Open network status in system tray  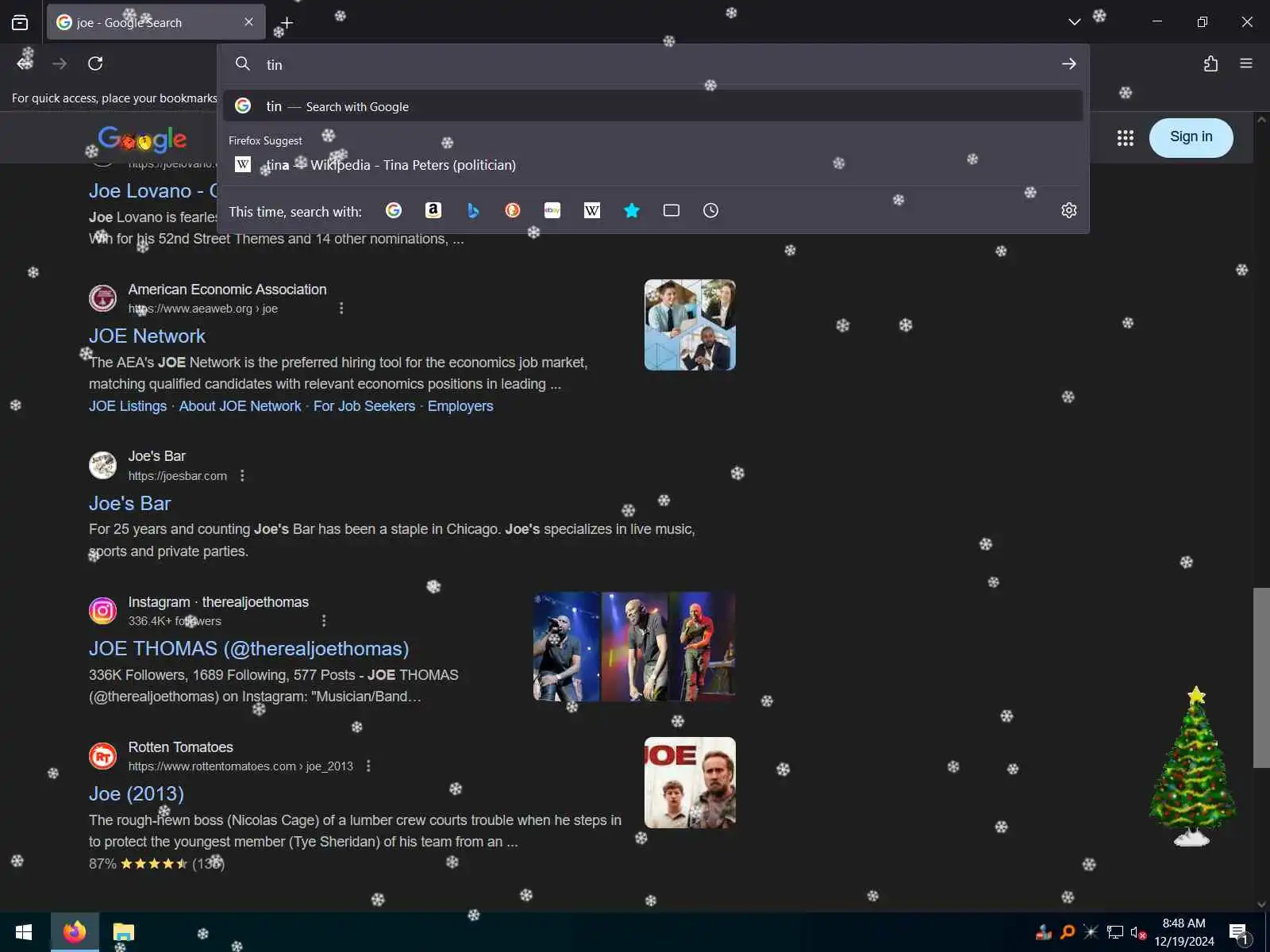[1115, 932]
